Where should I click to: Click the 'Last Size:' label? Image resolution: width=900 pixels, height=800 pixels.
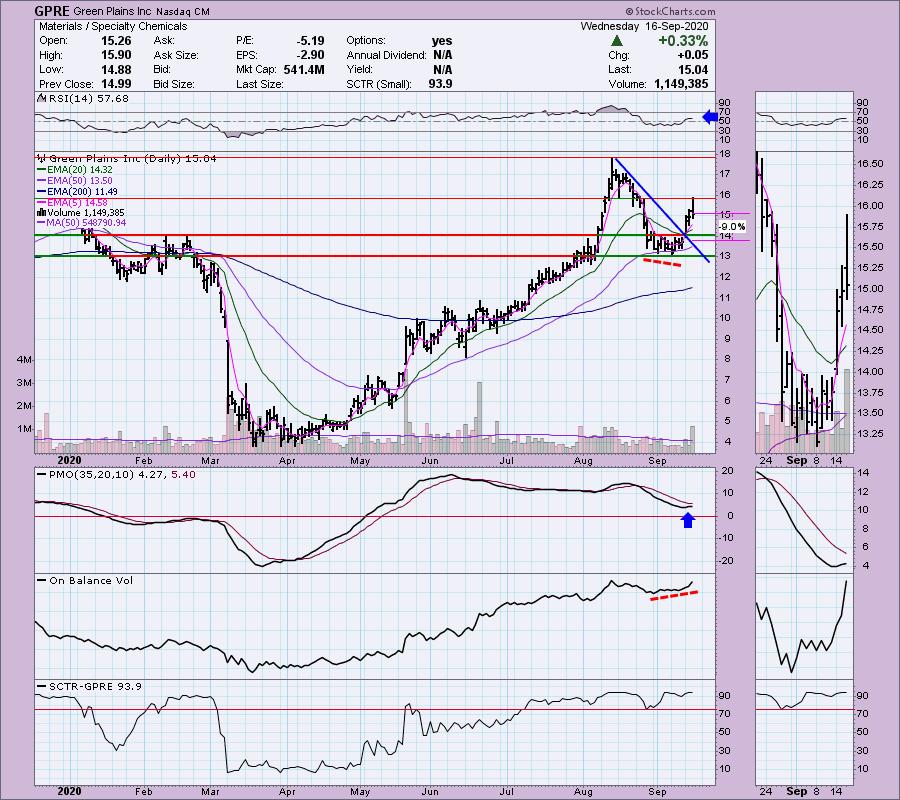click(259, 84)
